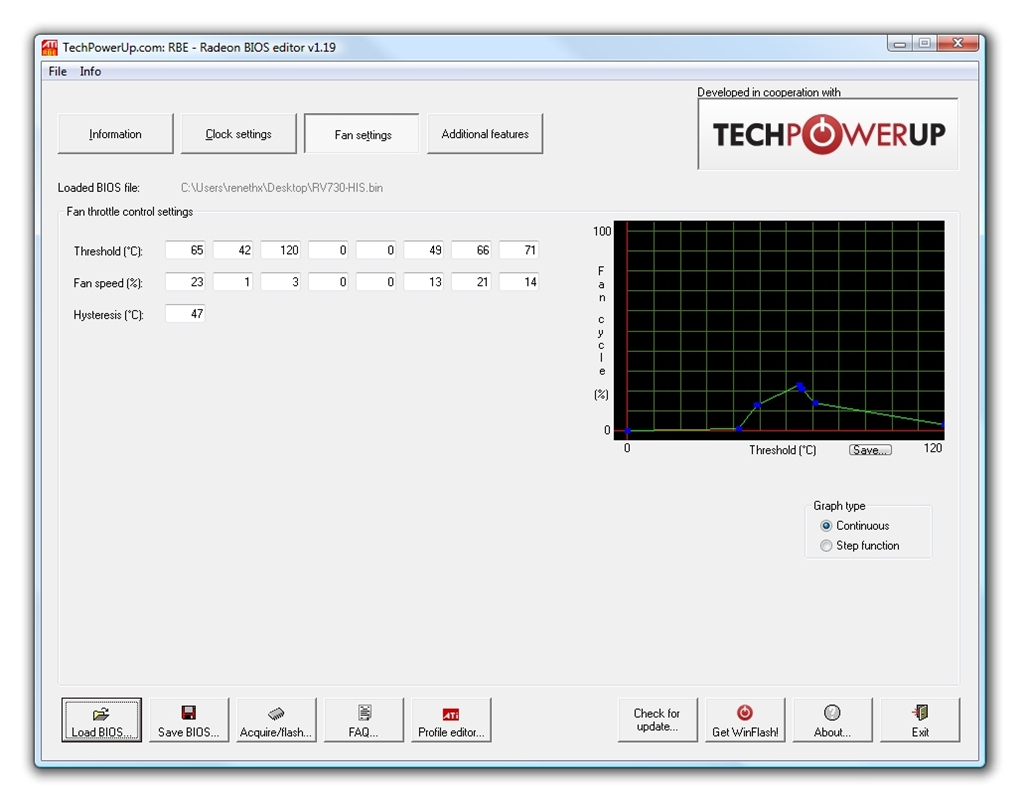
Task: Click Check for update button
Action: pos(658,720)
